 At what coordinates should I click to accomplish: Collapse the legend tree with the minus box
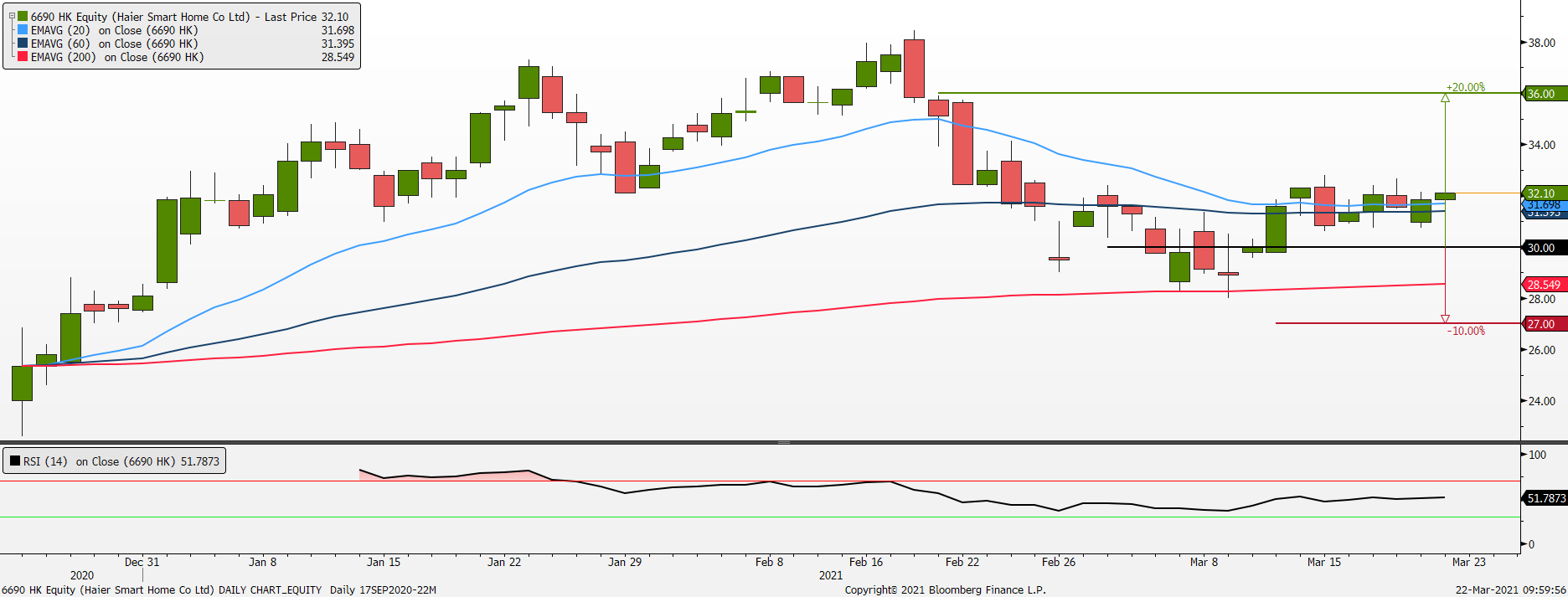[x=12, y=16]
